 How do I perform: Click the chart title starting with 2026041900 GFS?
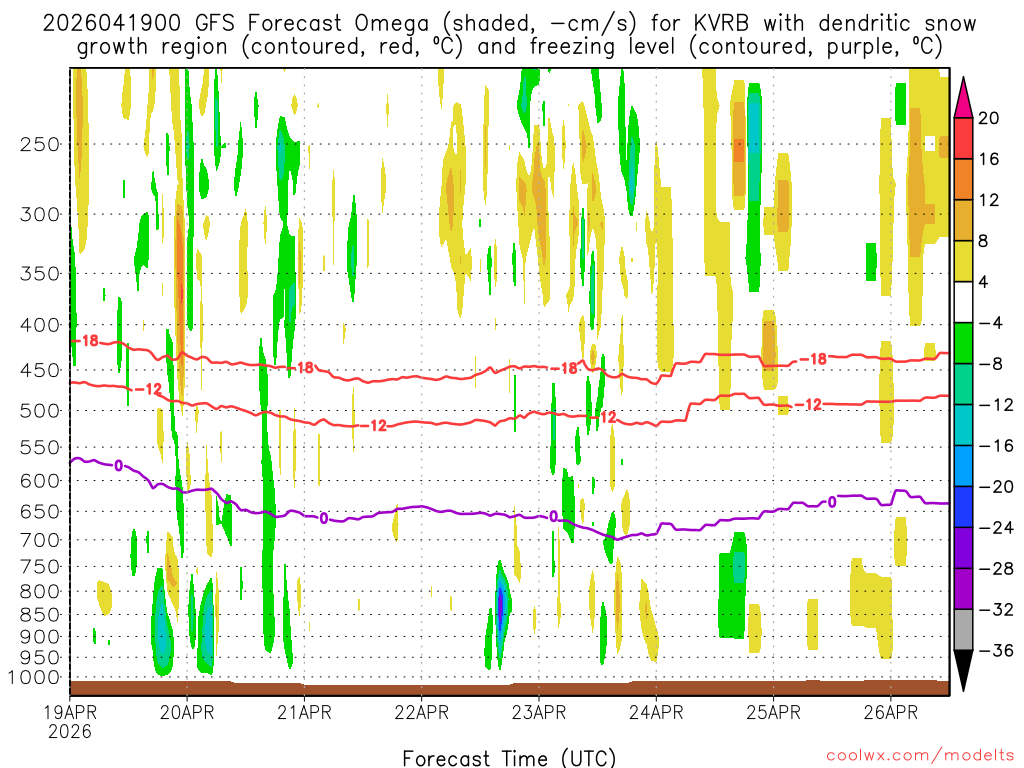pyautogui.click(x=509, y=35)
